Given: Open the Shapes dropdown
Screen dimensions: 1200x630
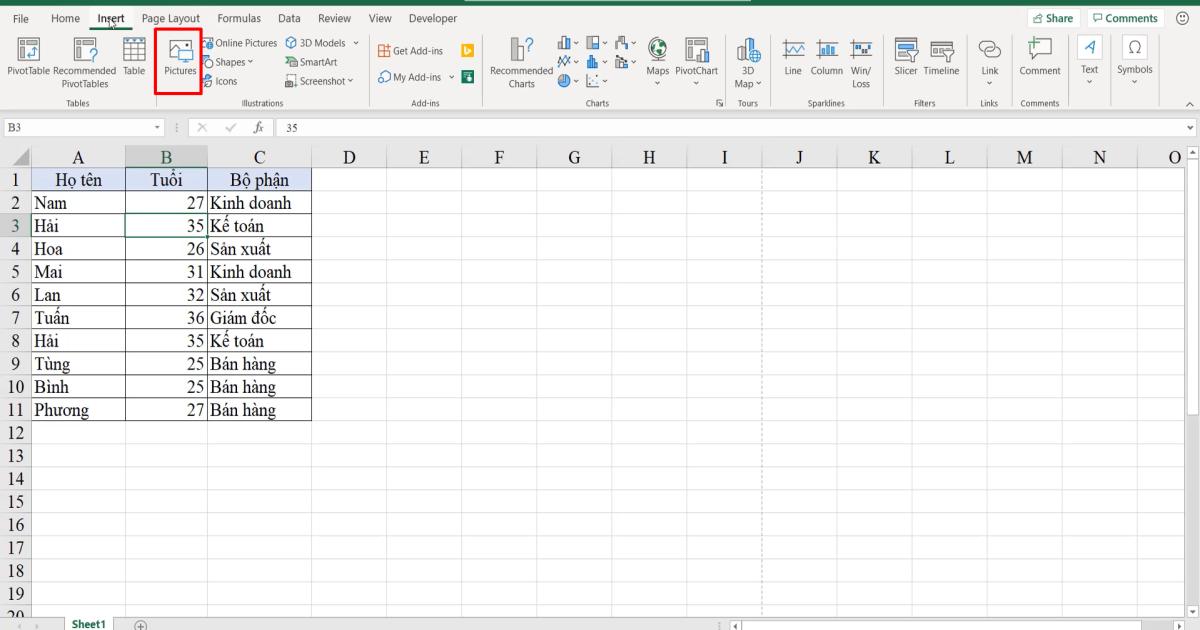Looking at the screenshot, I should (x=229, y=61).
